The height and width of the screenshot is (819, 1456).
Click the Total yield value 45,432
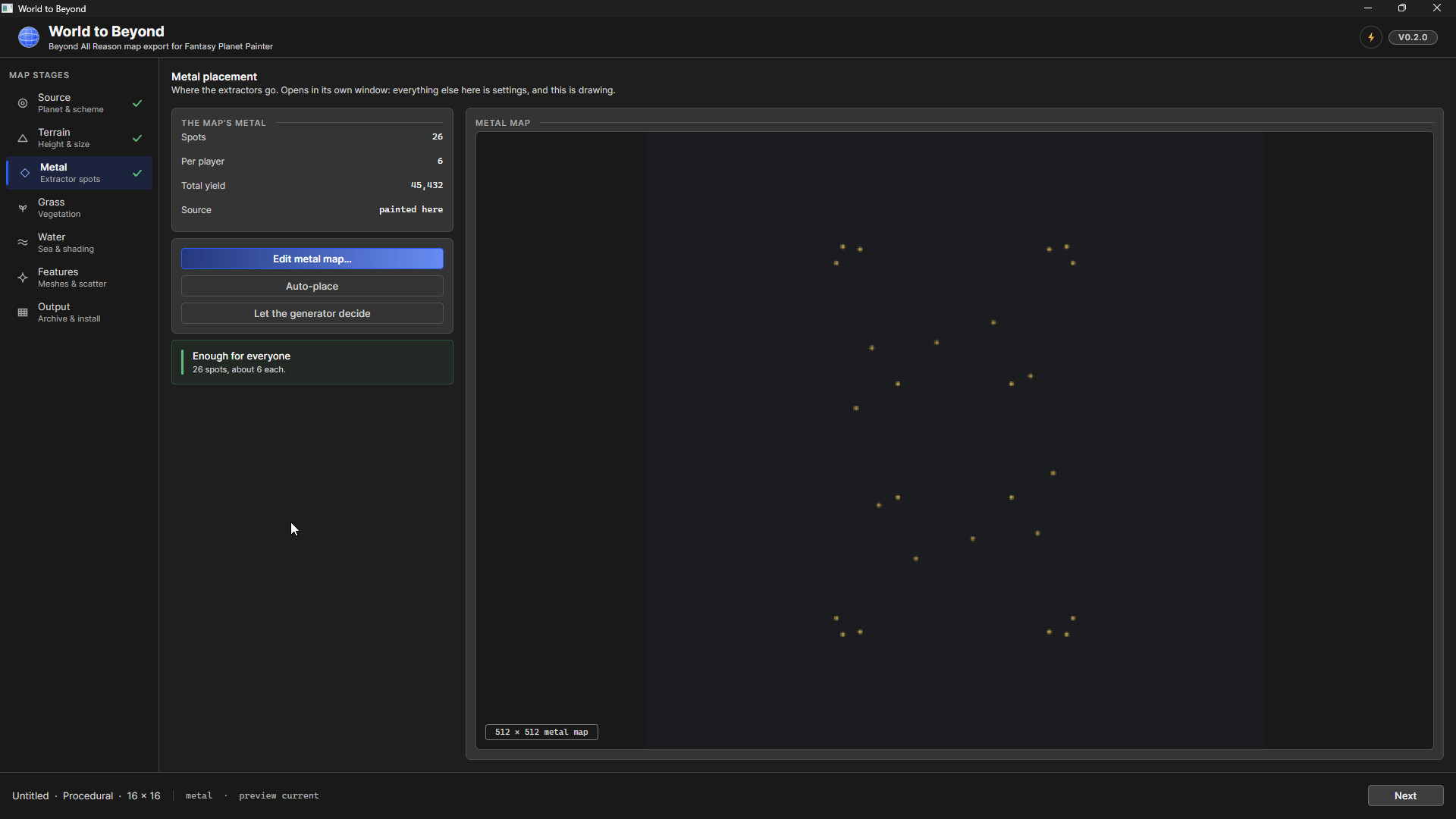pyautogui.click(x=427, y=185)
